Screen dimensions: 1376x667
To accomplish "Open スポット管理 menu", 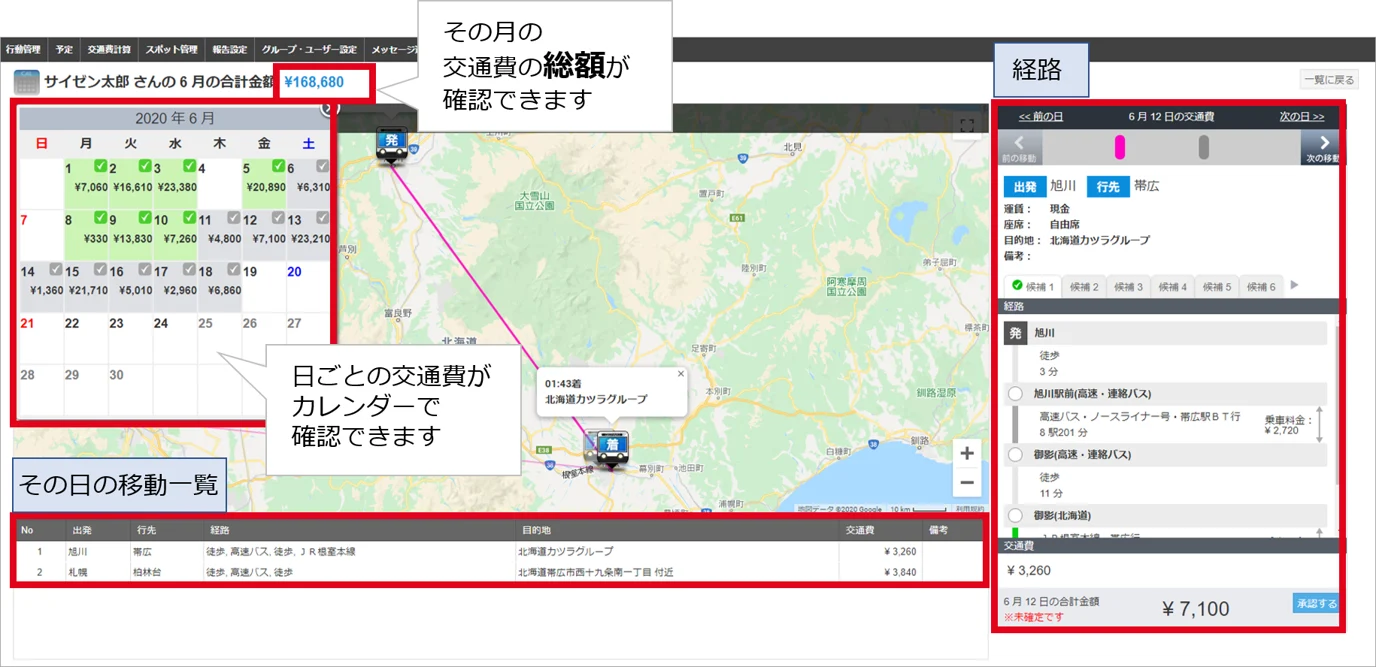I will click(171, 49).
